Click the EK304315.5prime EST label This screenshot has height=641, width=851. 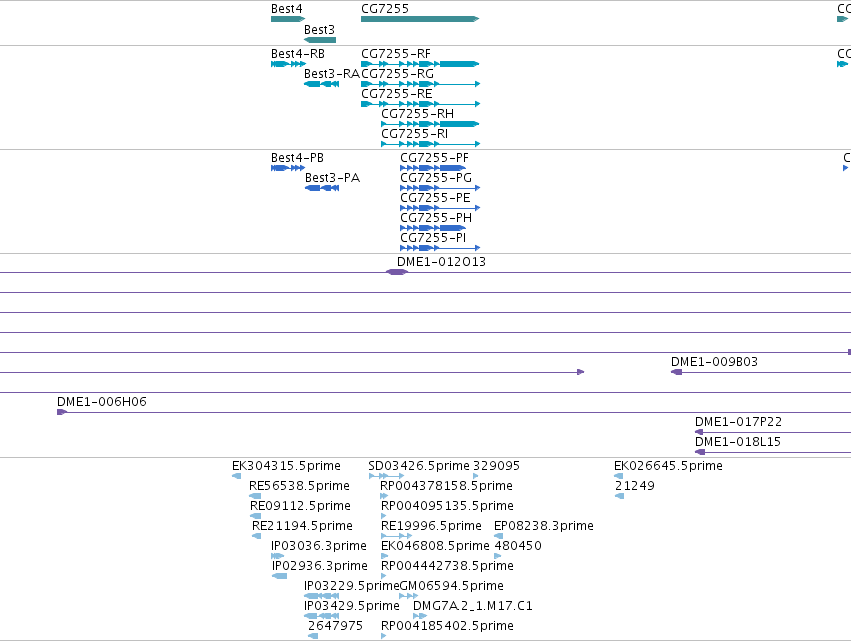tap(286, 466)
